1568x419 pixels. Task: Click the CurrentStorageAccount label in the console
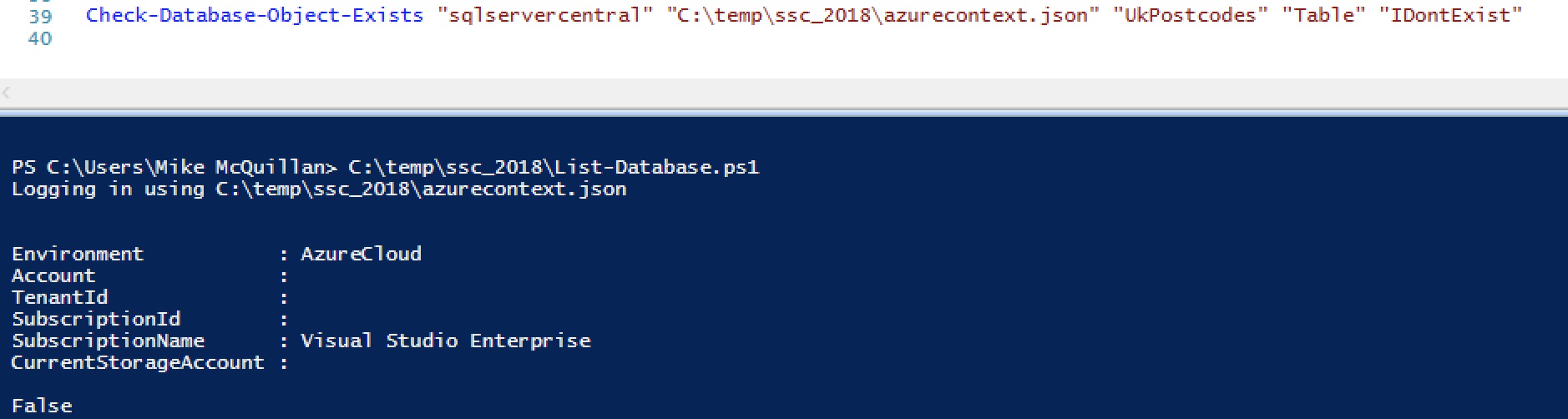138,362
